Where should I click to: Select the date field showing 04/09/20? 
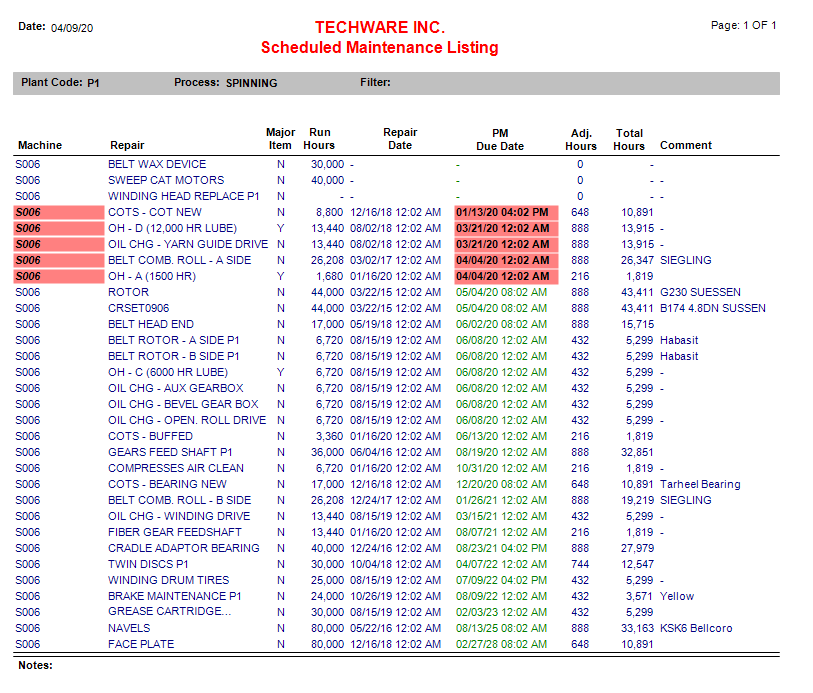pyautogui.click(x=70, y=29)
